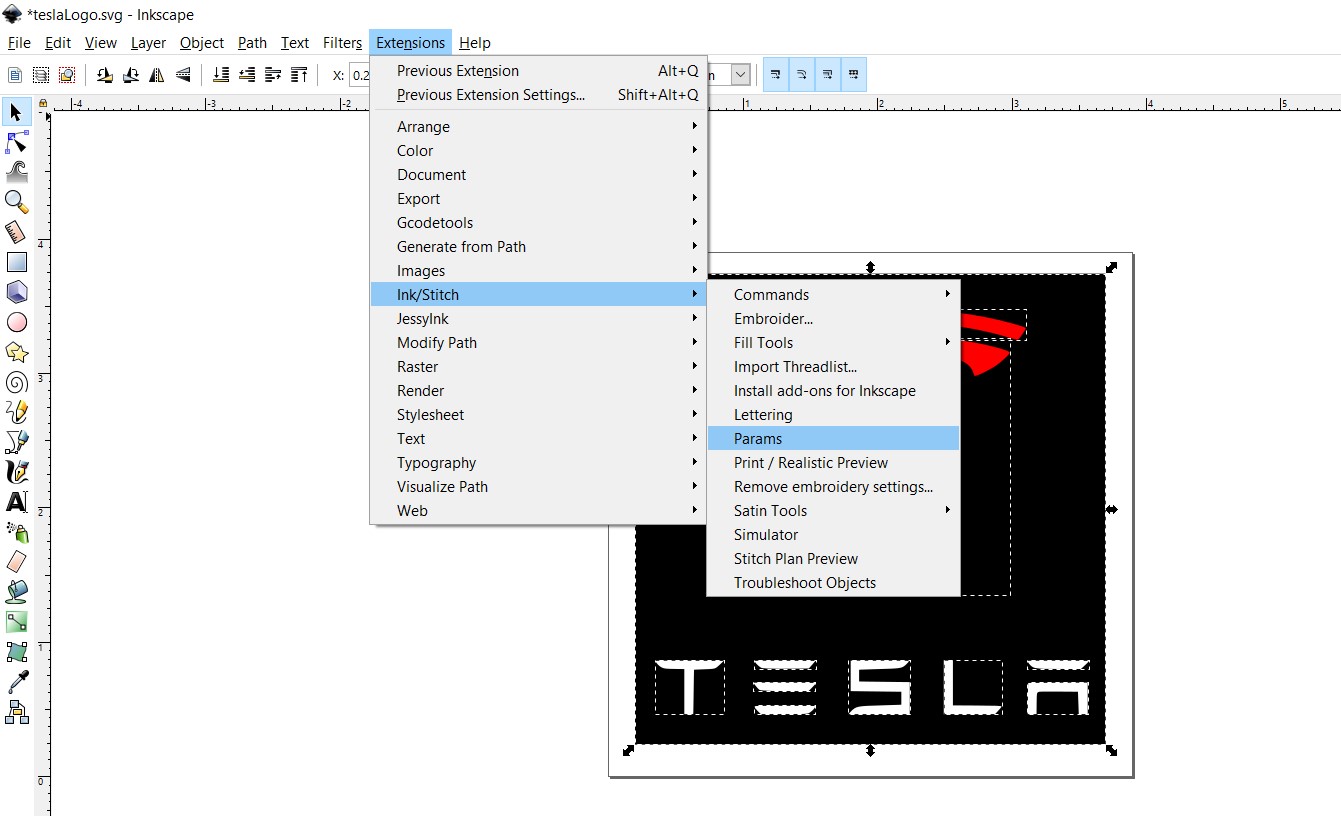Select the Tweak objects tool
Image resolution: width=1341 pixels, height=816 pixels.
pos(16,172)
